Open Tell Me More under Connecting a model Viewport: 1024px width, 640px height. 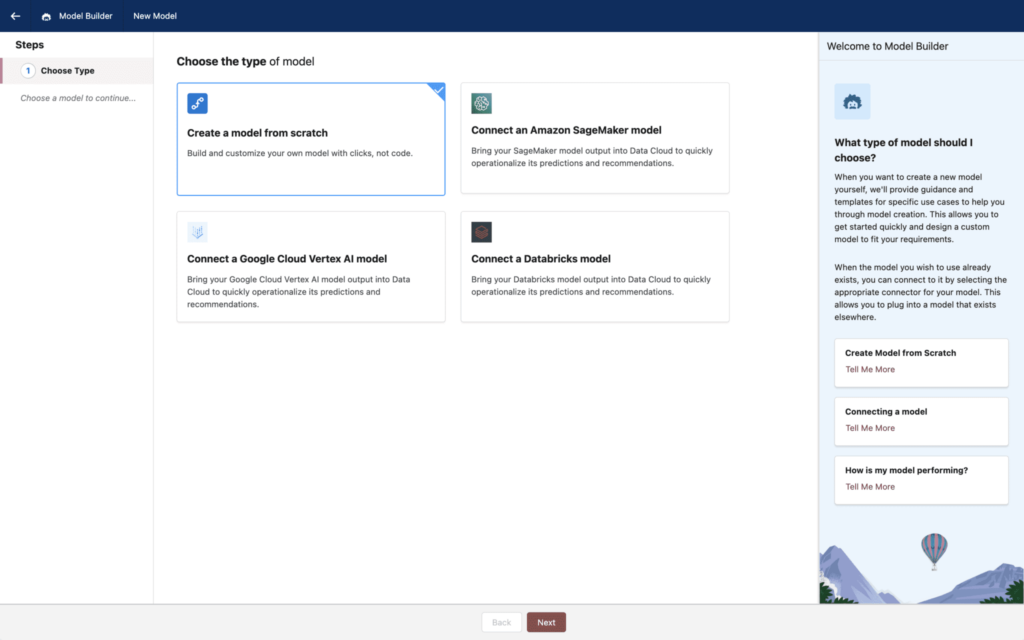click(870, 428)
